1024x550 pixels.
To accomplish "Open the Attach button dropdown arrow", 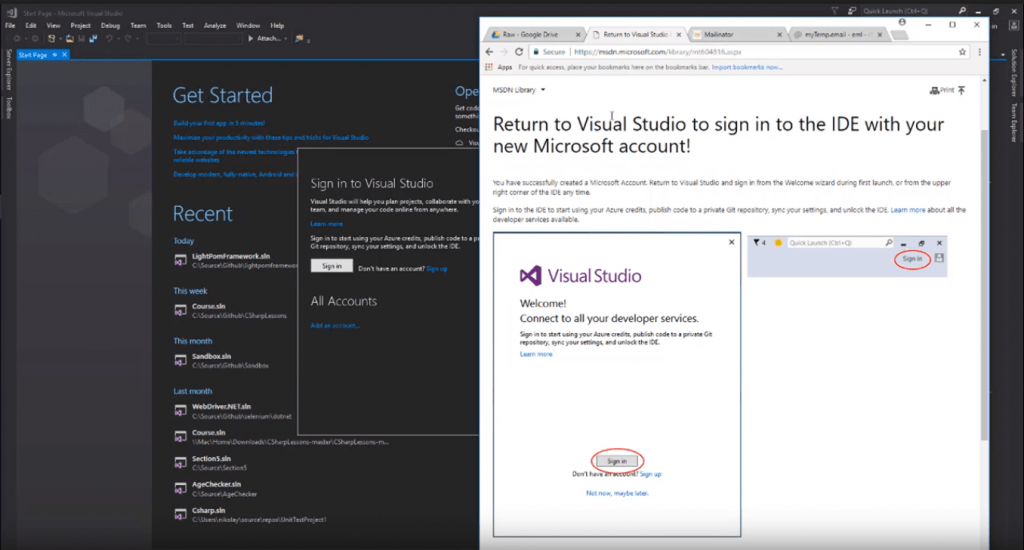I will 285,39.
